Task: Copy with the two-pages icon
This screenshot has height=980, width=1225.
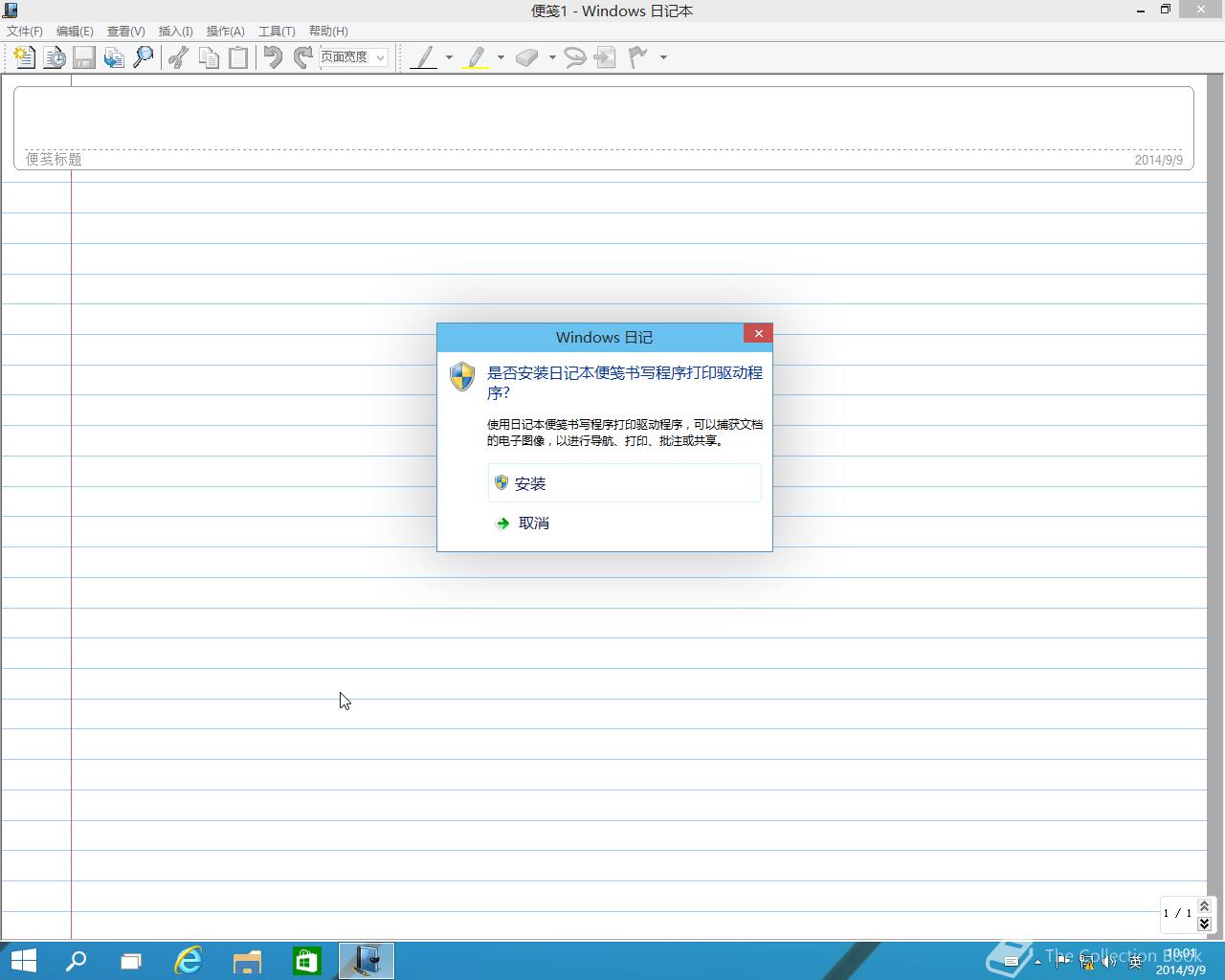Action: click(209, 57)
